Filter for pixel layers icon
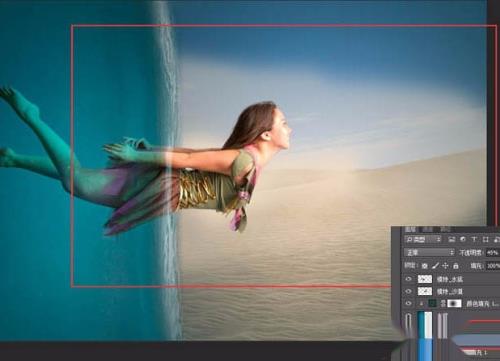This screenshot has width=500, height=361. [x=452, y=239]
